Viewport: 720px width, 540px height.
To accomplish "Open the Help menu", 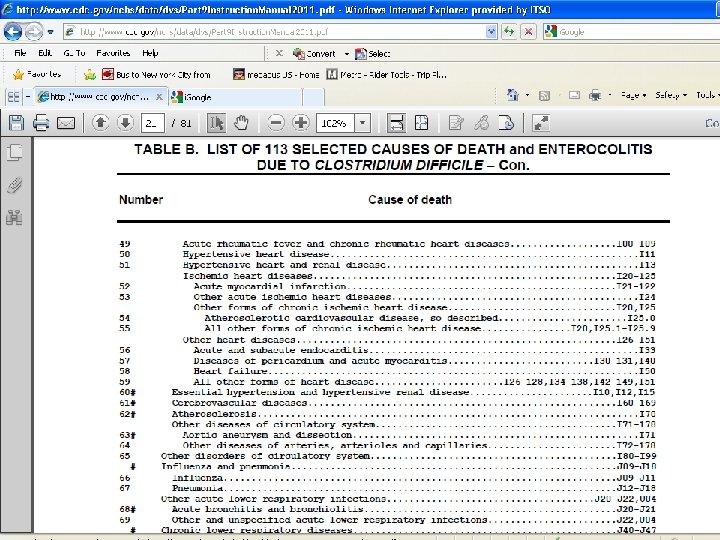I will point(150,53).
